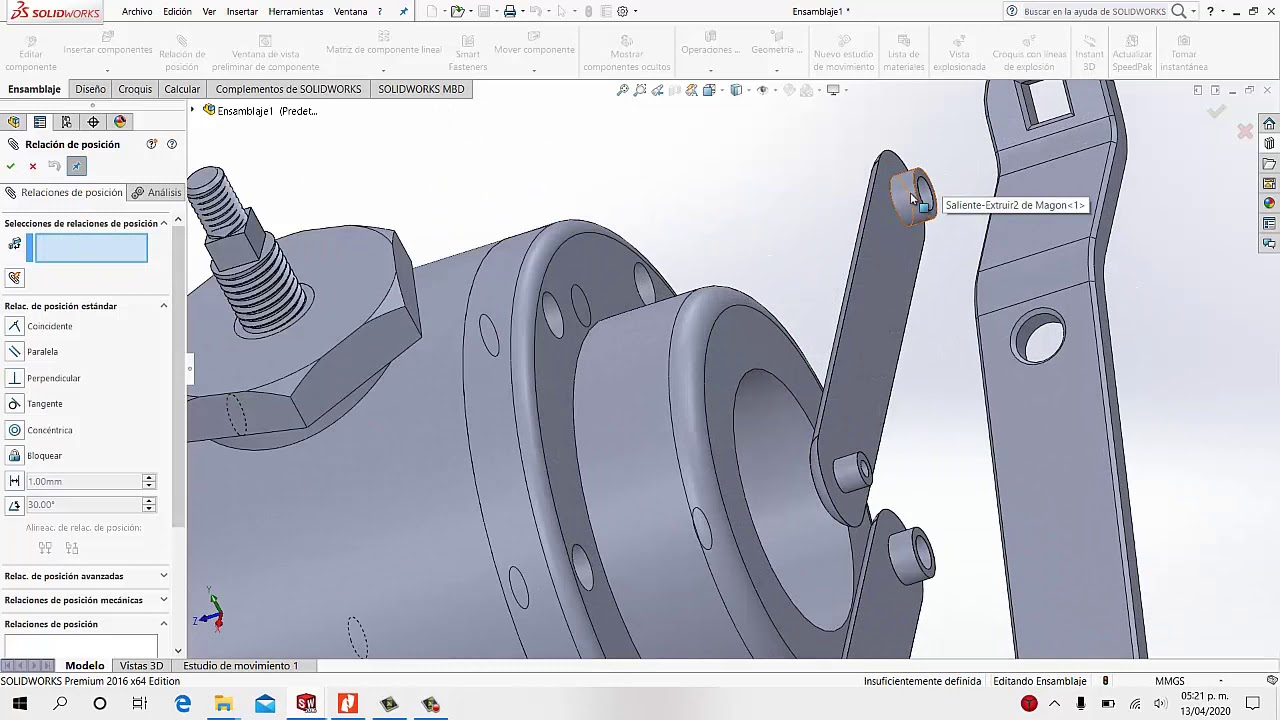Open the Hide/Show Items eye icon

click(762, 90)
